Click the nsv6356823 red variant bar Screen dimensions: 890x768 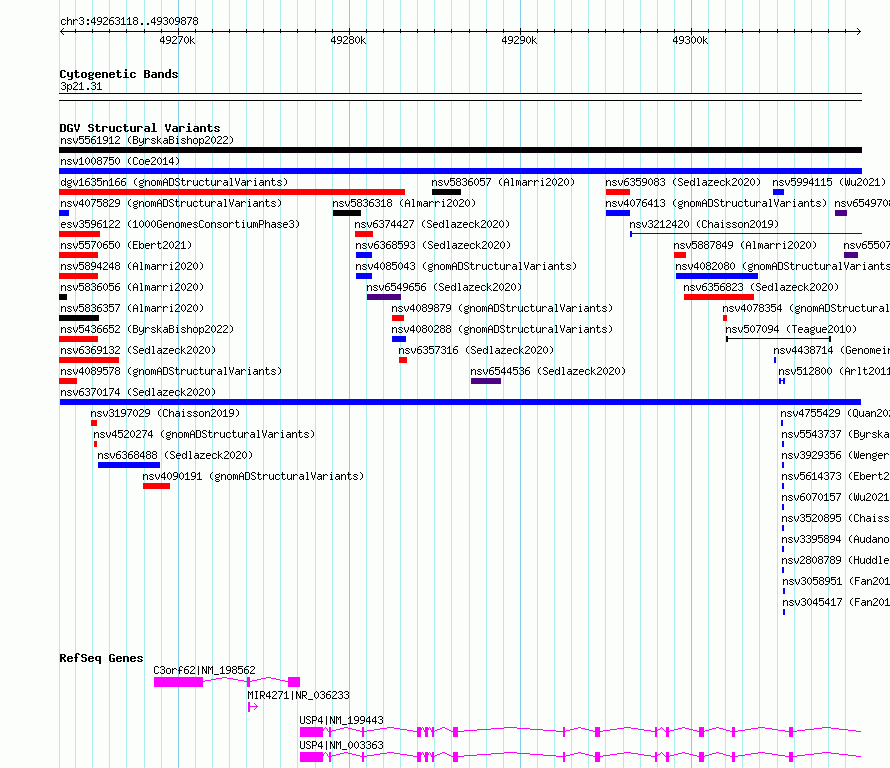(x=719, y=297)
